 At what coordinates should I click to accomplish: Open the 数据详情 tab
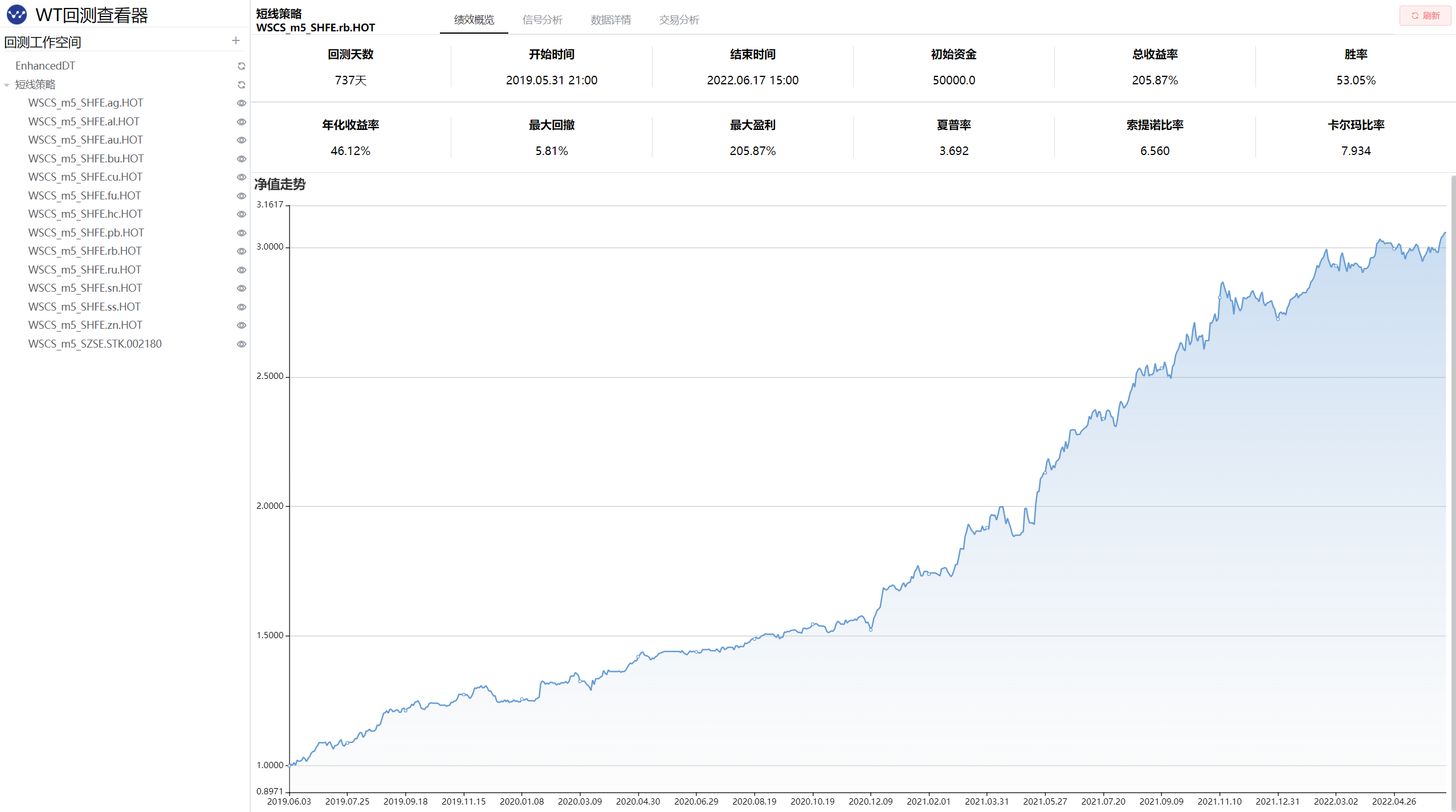coord(610,20)
